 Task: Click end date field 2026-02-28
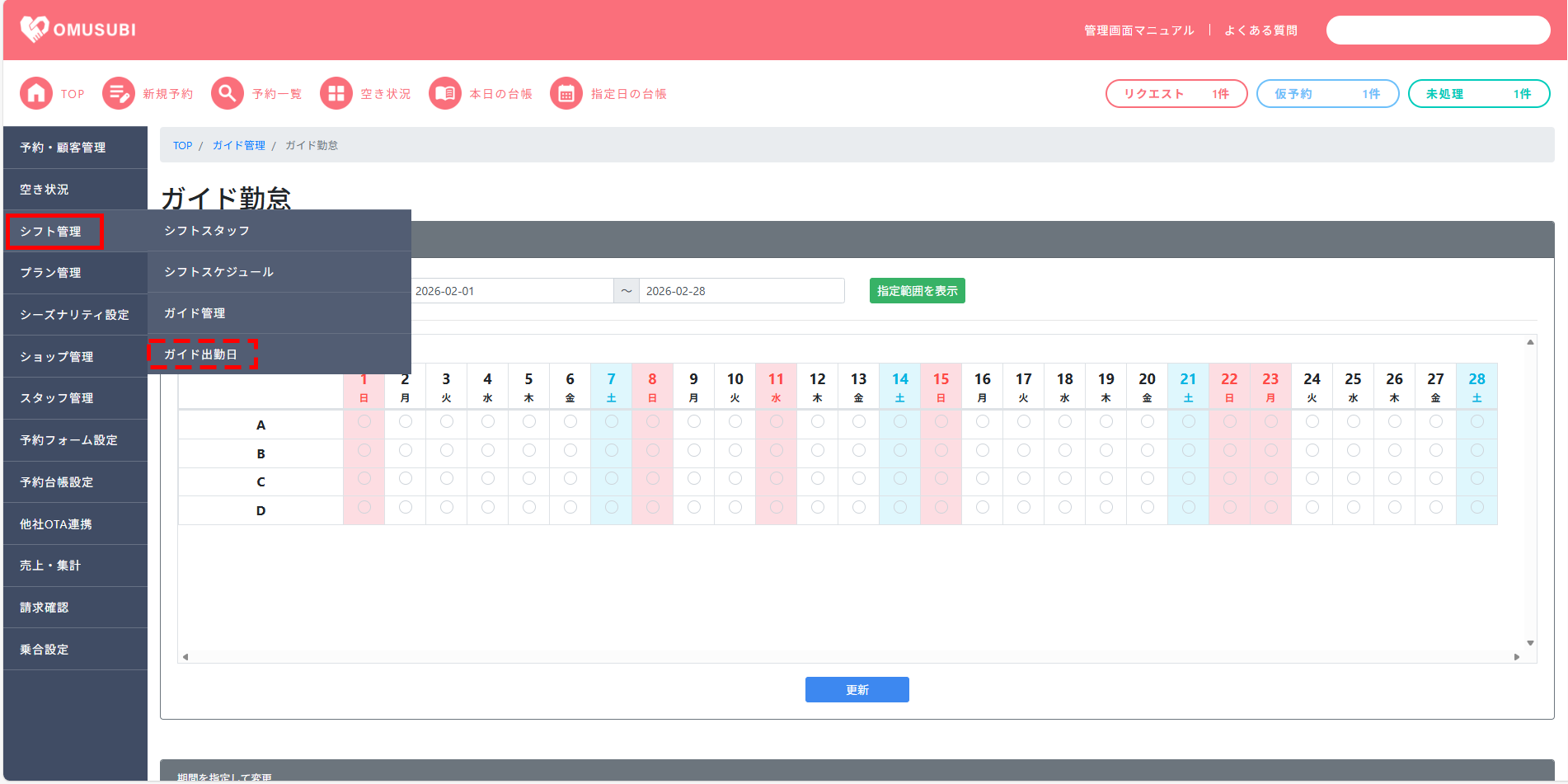pos(740,291)
